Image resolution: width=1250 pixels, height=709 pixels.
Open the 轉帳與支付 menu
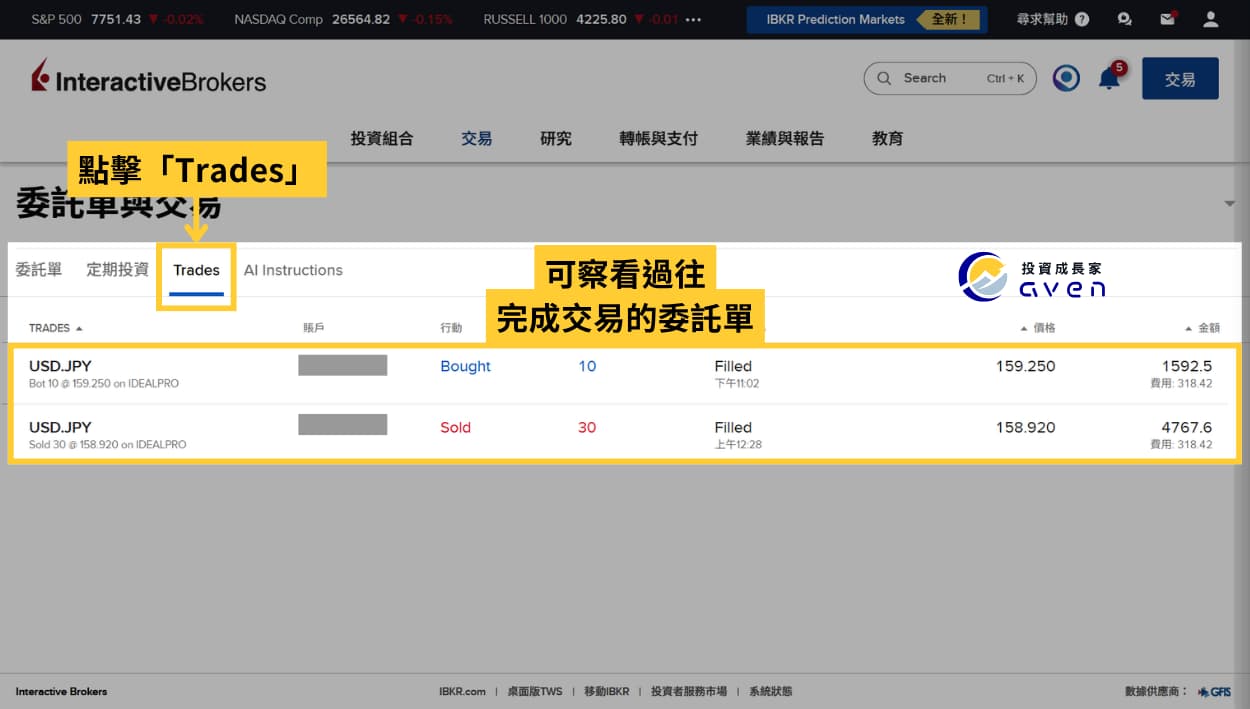(659, 139)
